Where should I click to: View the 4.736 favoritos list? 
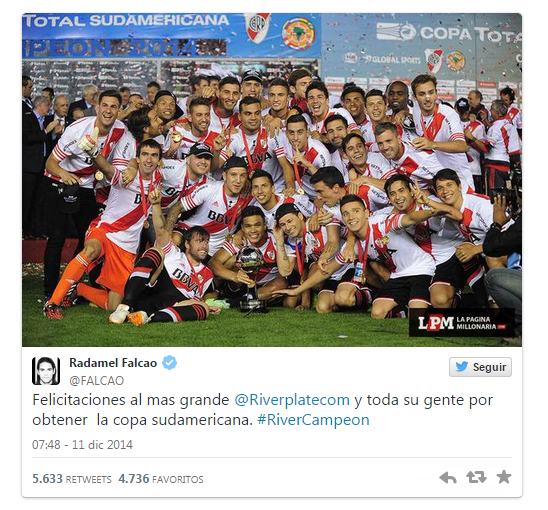[161, 479]
